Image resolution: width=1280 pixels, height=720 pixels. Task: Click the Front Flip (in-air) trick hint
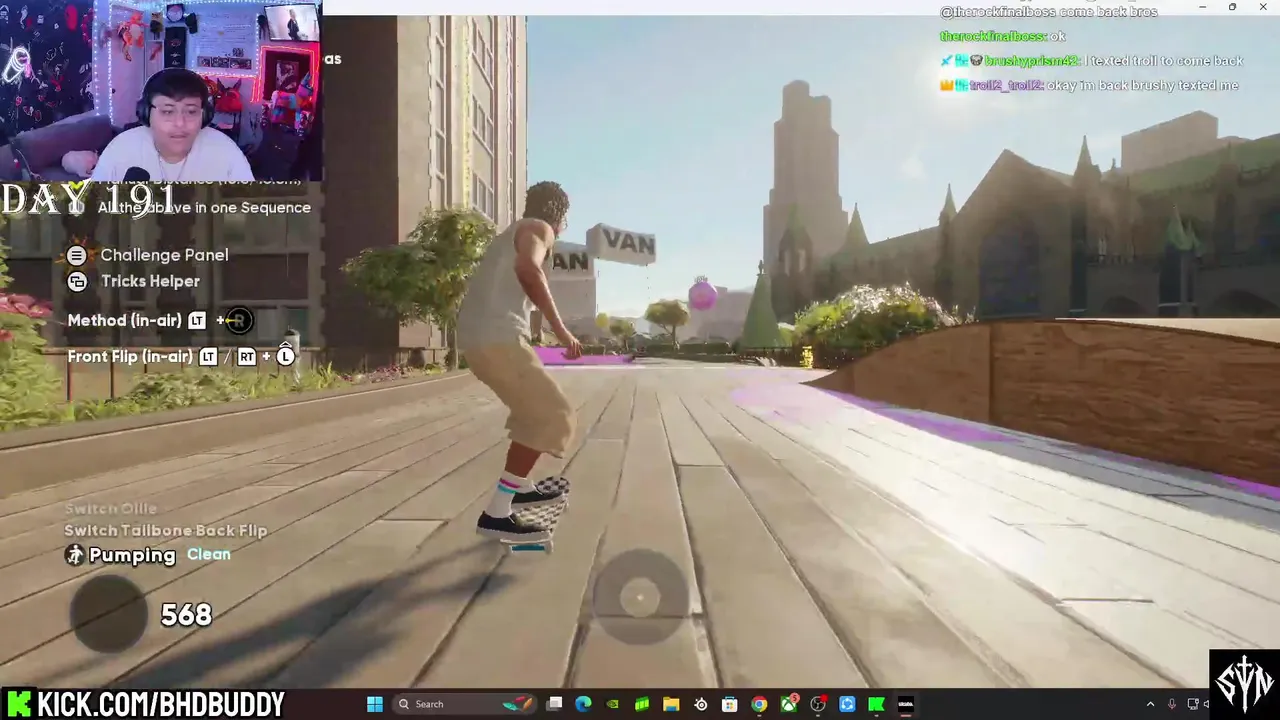click(x=182, y=356)
